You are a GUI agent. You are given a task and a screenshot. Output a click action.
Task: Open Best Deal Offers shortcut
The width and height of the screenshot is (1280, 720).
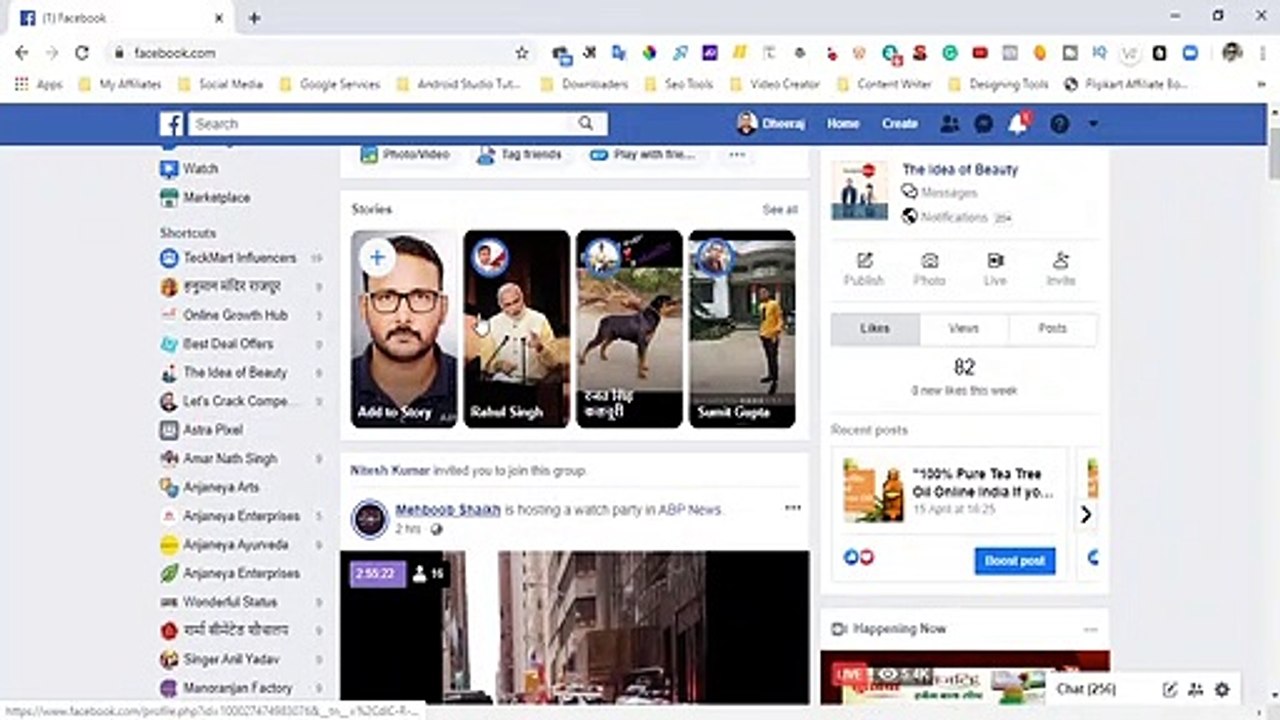tap(228, 344)
